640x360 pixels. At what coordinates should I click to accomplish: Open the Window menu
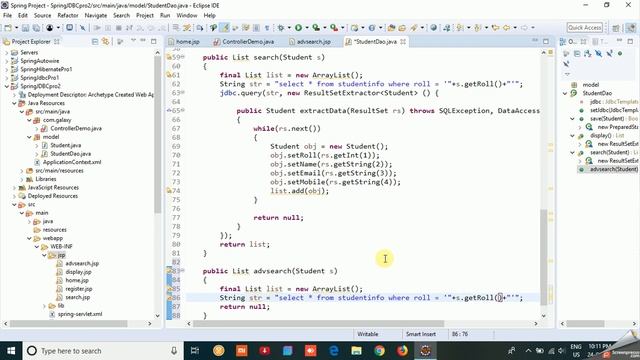point(187,16)
